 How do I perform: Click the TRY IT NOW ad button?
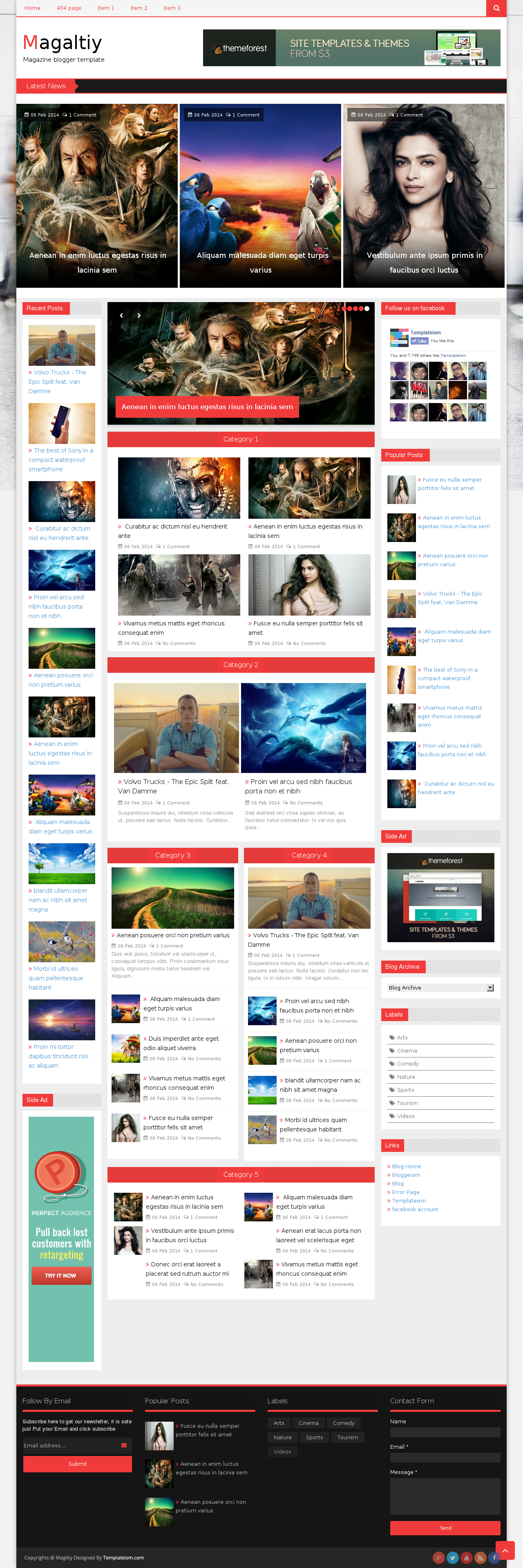click(x=61, y=1275)
